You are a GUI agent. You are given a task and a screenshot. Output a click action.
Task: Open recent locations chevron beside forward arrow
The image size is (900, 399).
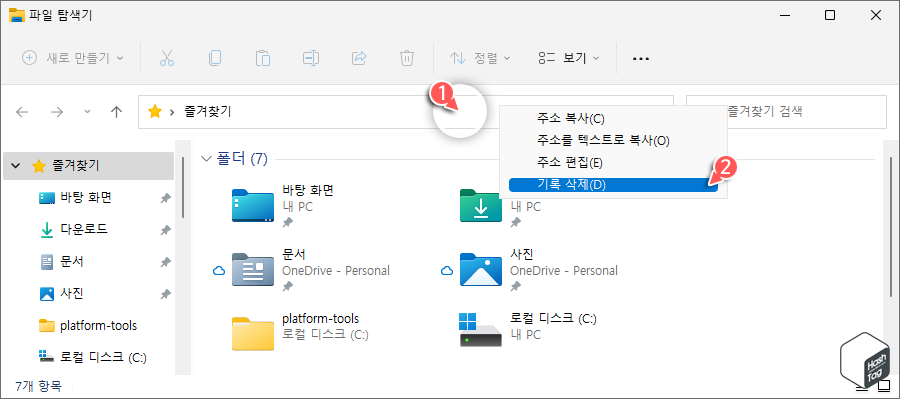pyautogui.click(x=87, y=112)
